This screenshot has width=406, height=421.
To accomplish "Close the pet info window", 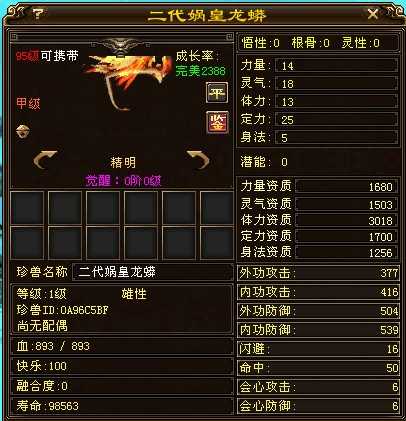I will (x=373, y=14).
